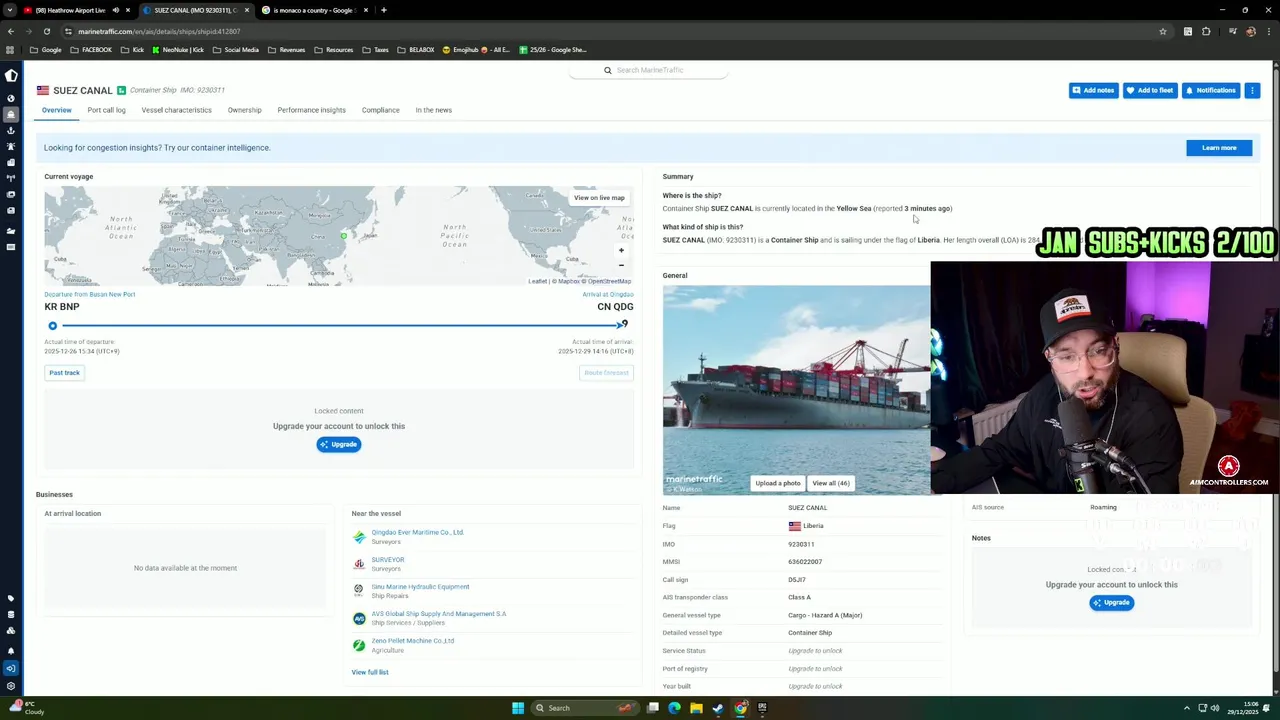Click the Notifications button at the page top right
Screen dimensions: 1280x720
(x=1211, y=90)
